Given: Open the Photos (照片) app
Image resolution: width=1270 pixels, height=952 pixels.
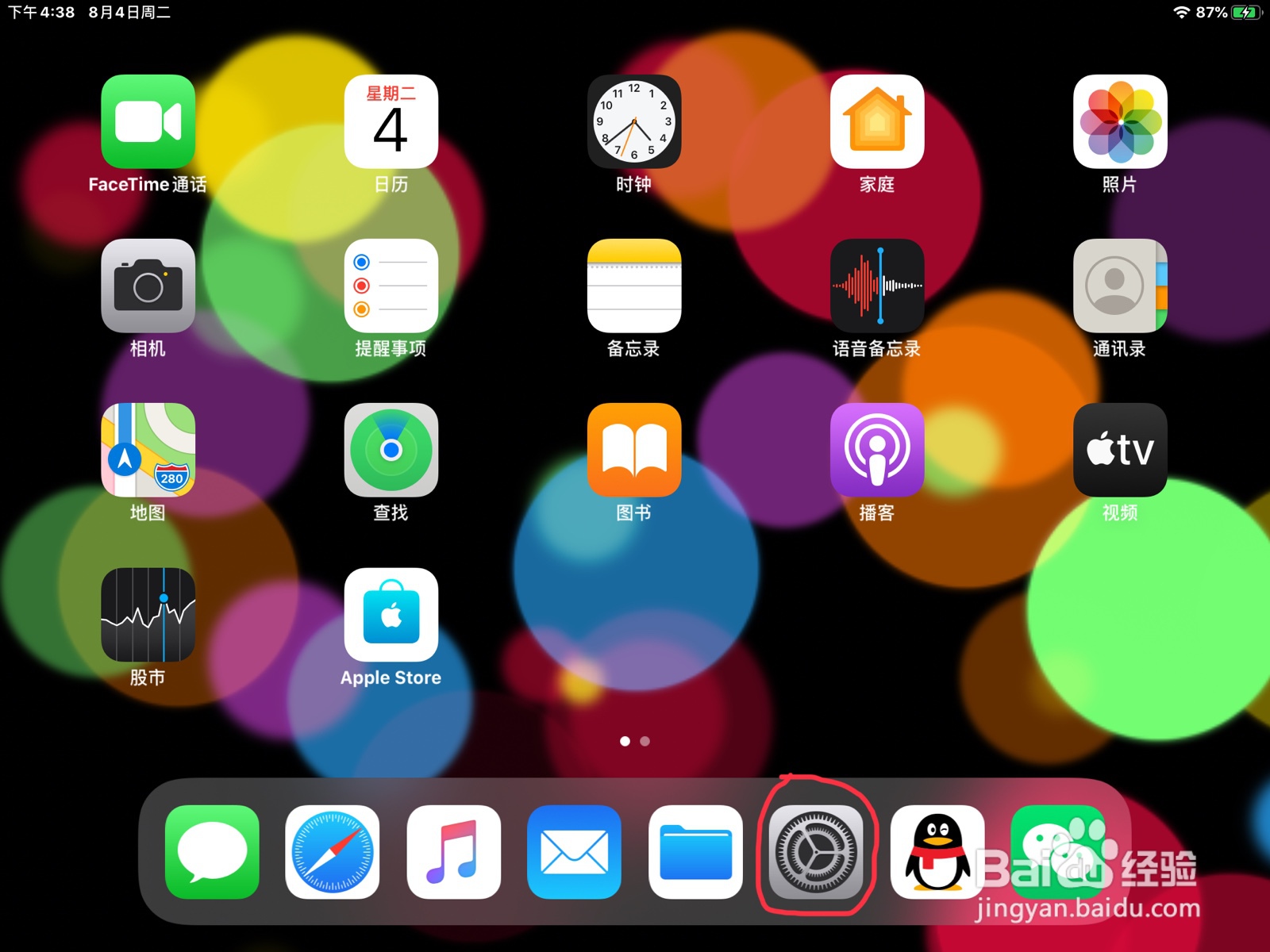Looking at the screenshot, I should [x=1120, y=121].
